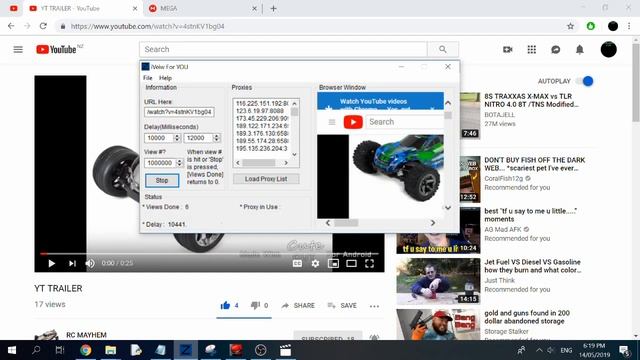The width and height of the screenshot is (640, 360).
Task: Open the RC MAYHEM channel link
Action: click(87, 335)
